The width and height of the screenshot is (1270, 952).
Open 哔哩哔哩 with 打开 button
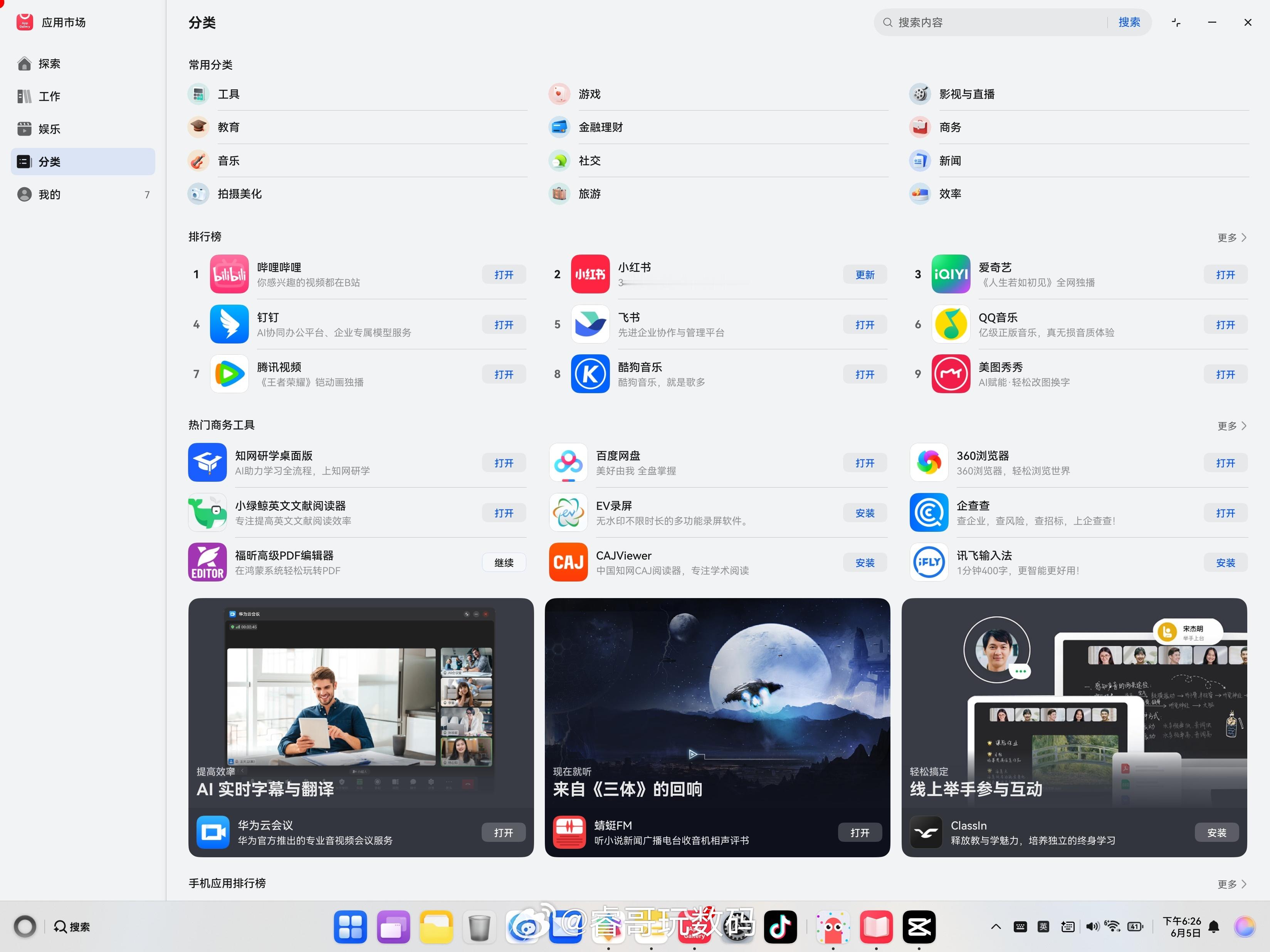504,275
